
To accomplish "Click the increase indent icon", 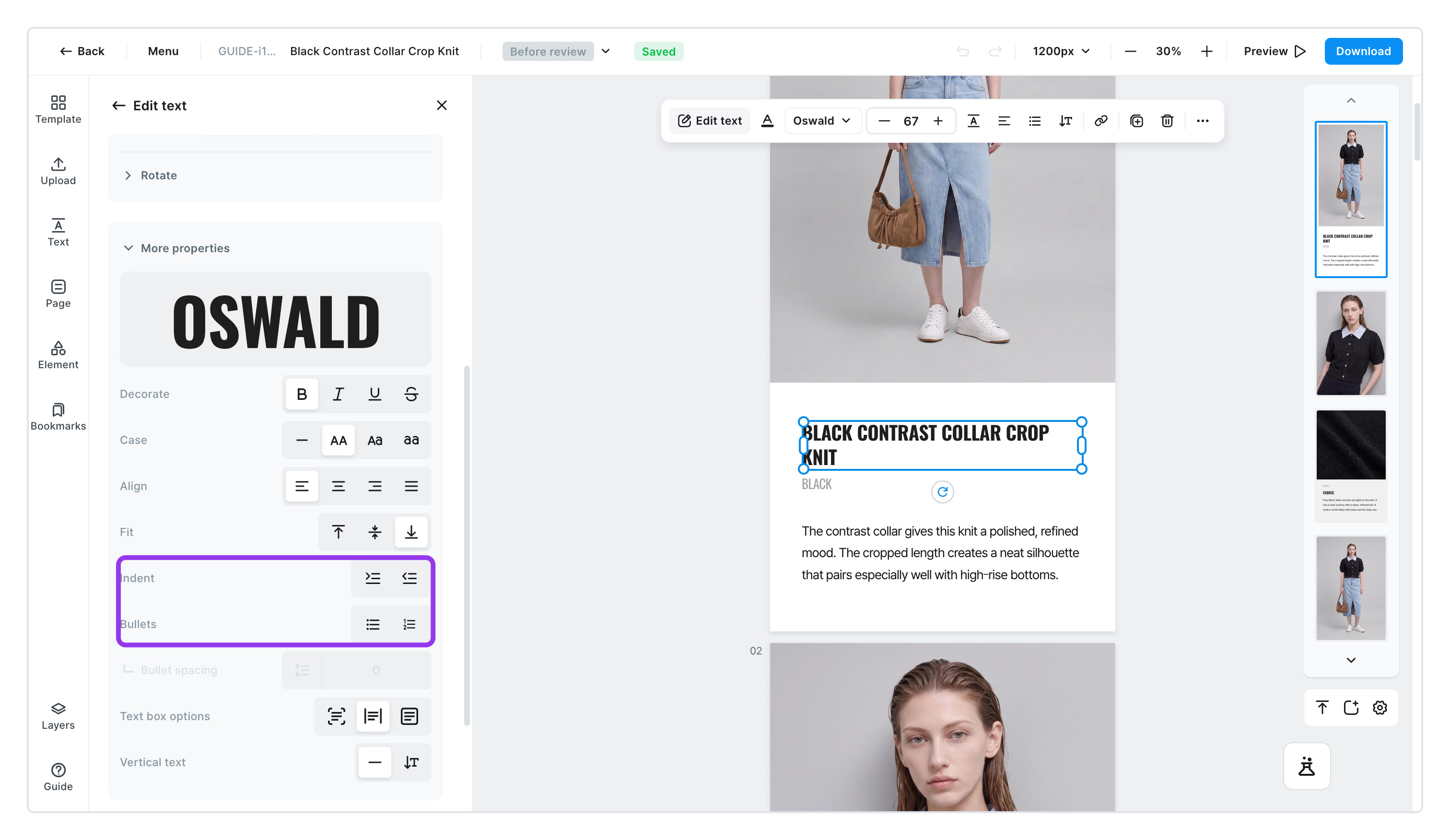I will [373, 578].
